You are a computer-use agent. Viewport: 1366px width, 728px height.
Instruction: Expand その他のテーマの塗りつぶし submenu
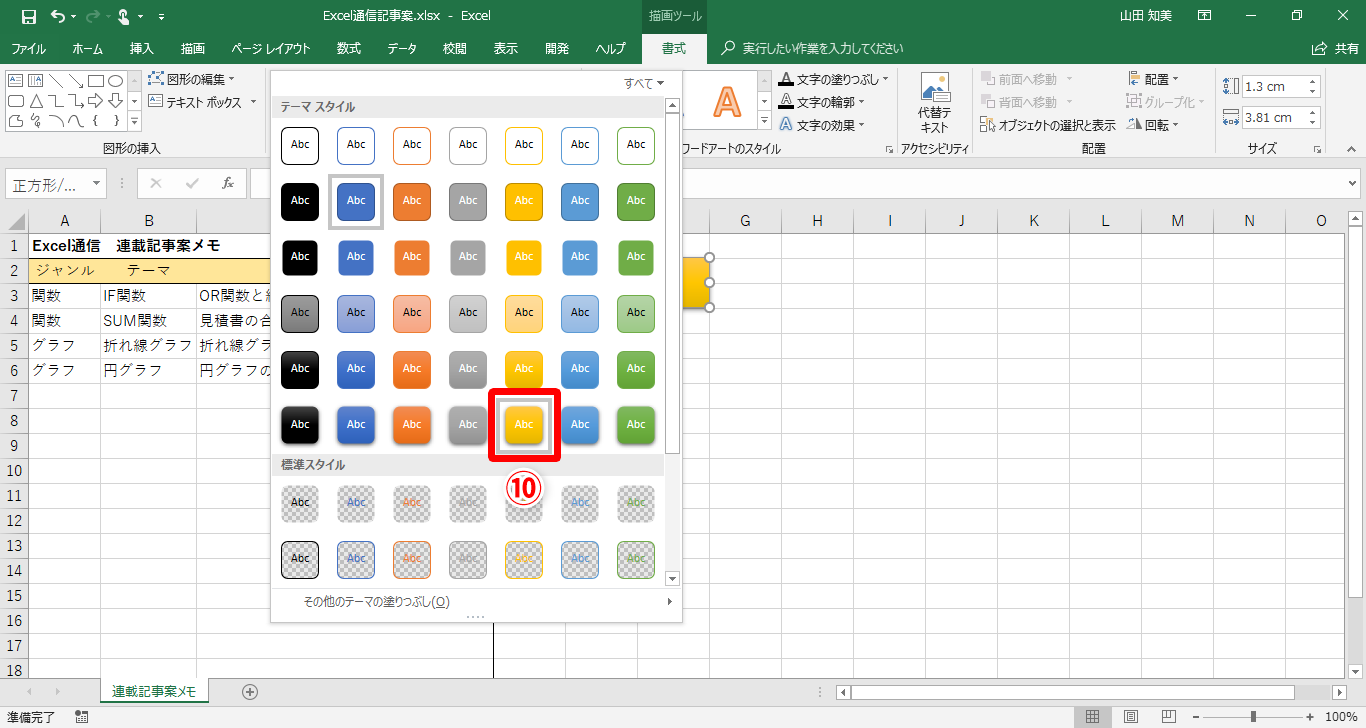pyautogui.click(x=475, y=602)
